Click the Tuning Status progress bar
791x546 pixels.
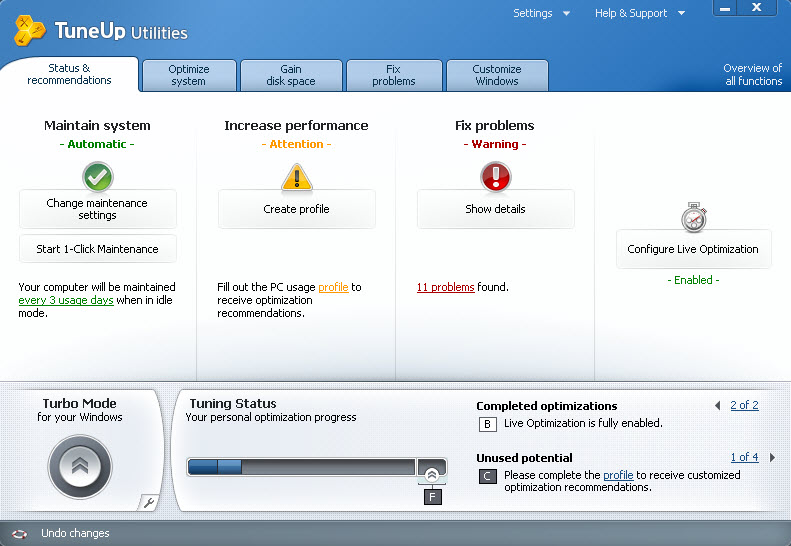[301, 467]
